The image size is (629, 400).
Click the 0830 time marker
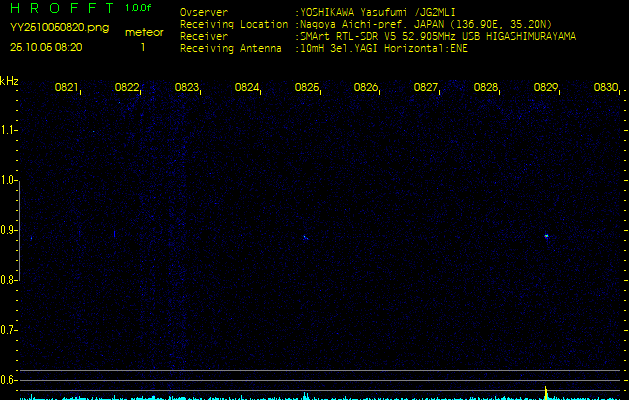pyautogui.click(x=606, y=87)
